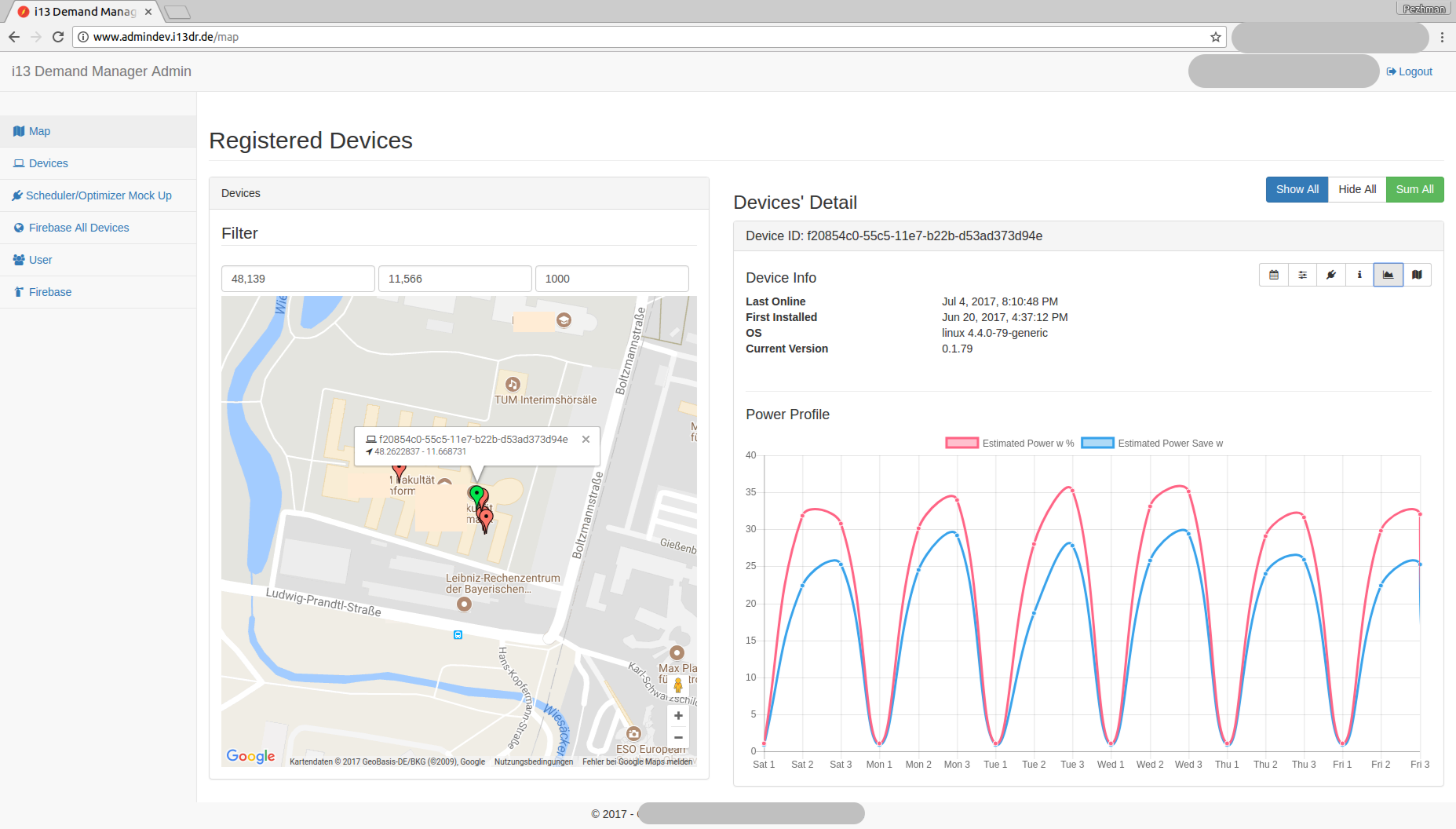Image resolution: width=1456 pixels, height=829 pixels.
Task: Open the calendar view for device
Action: pos(1273,275)
